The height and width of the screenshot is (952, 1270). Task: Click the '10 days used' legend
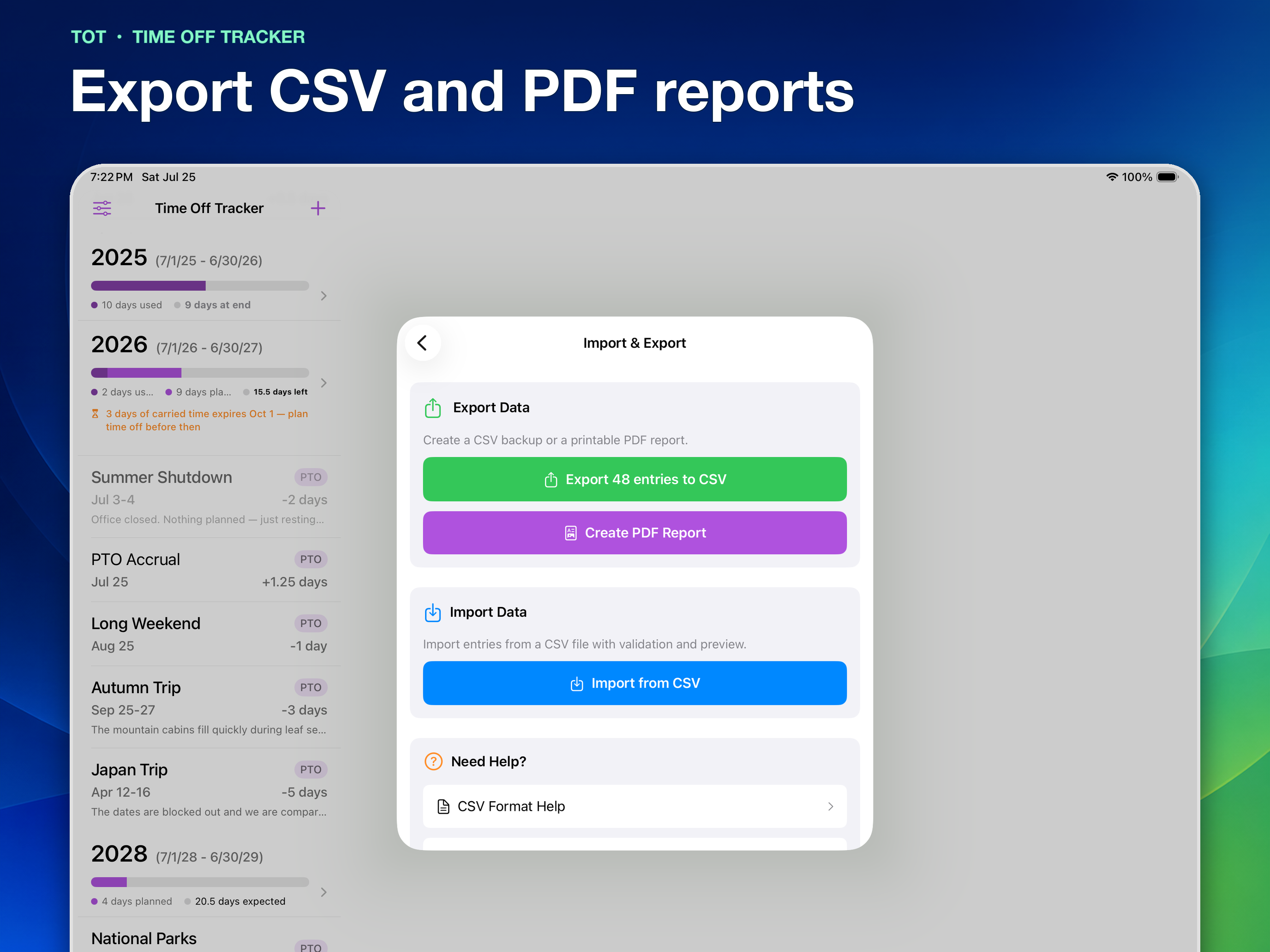127,305
